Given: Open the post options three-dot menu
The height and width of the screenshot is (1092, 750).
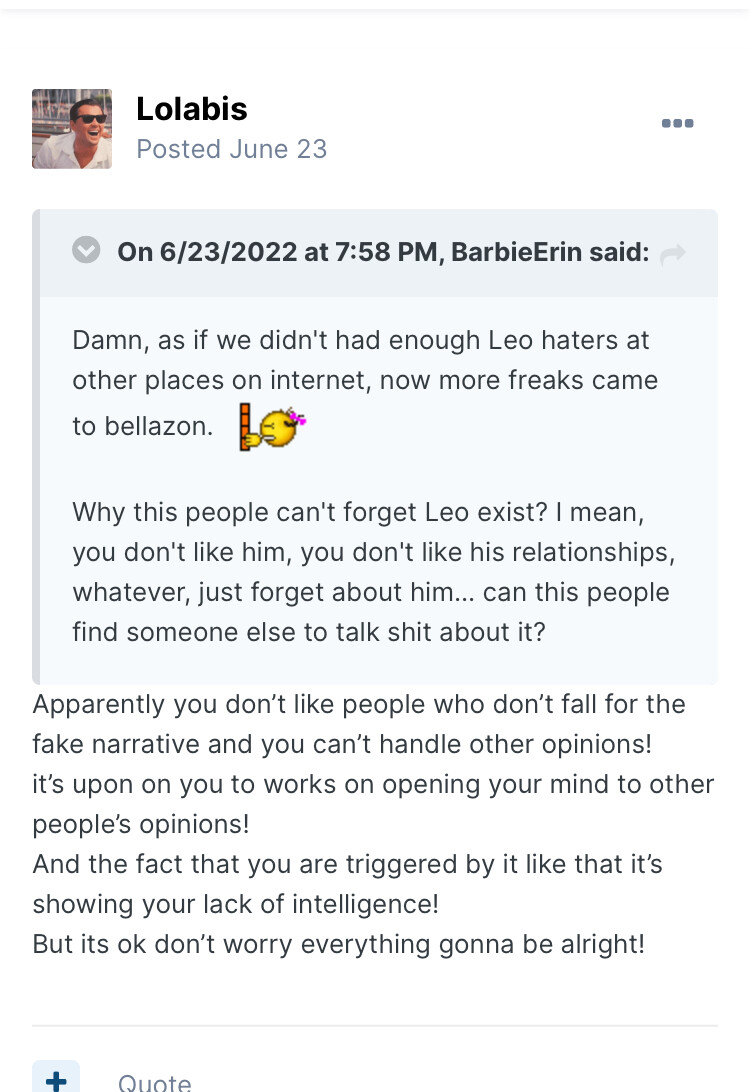Looking at the screenshot, I should pyautogui.click(x=677, y=124).
